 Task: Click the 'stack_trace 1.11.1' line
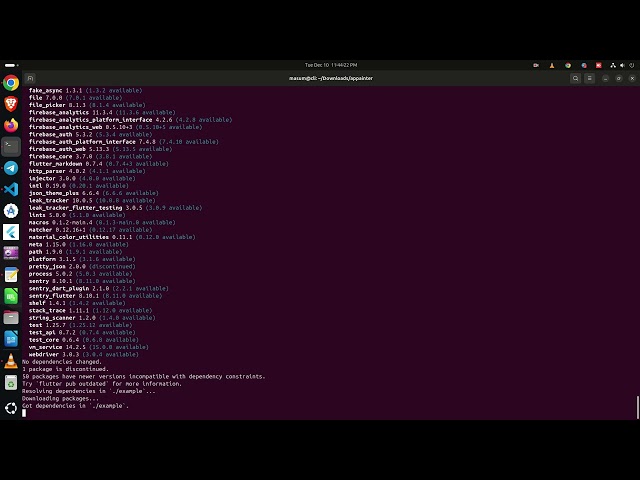click(x=92, y=311)
